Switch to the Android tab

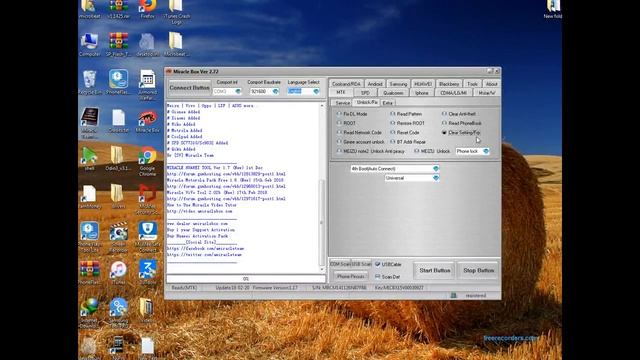coord(374,84)
